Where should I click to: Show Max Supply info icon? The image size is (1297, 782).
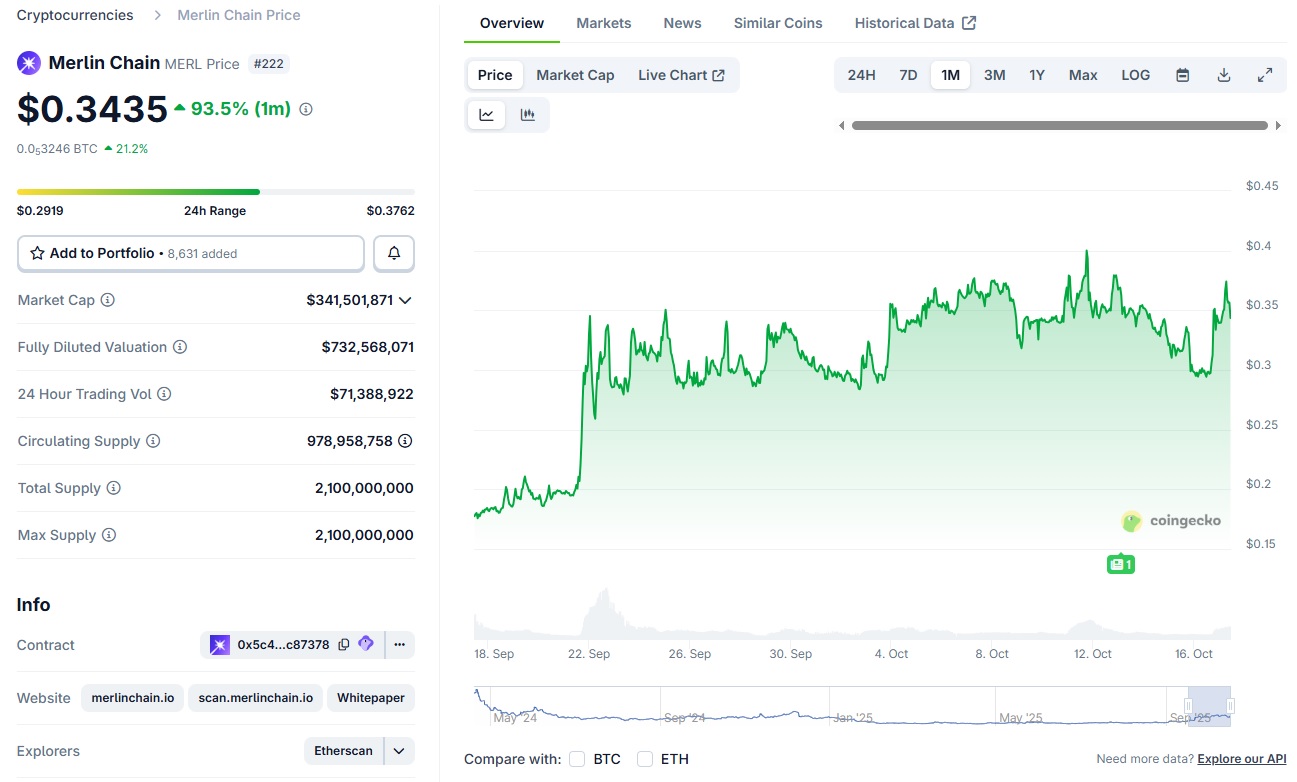(109, 535)
